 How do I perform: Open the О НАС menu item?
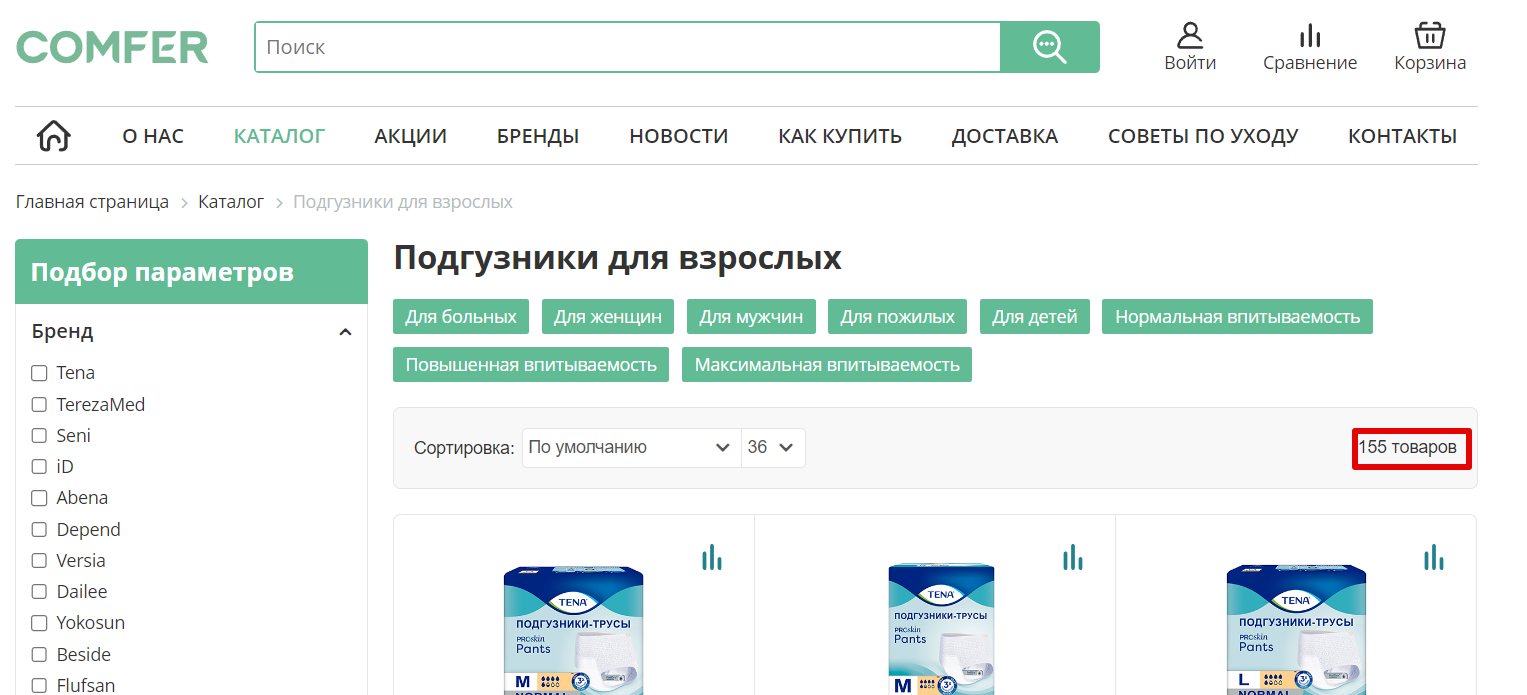153,136
